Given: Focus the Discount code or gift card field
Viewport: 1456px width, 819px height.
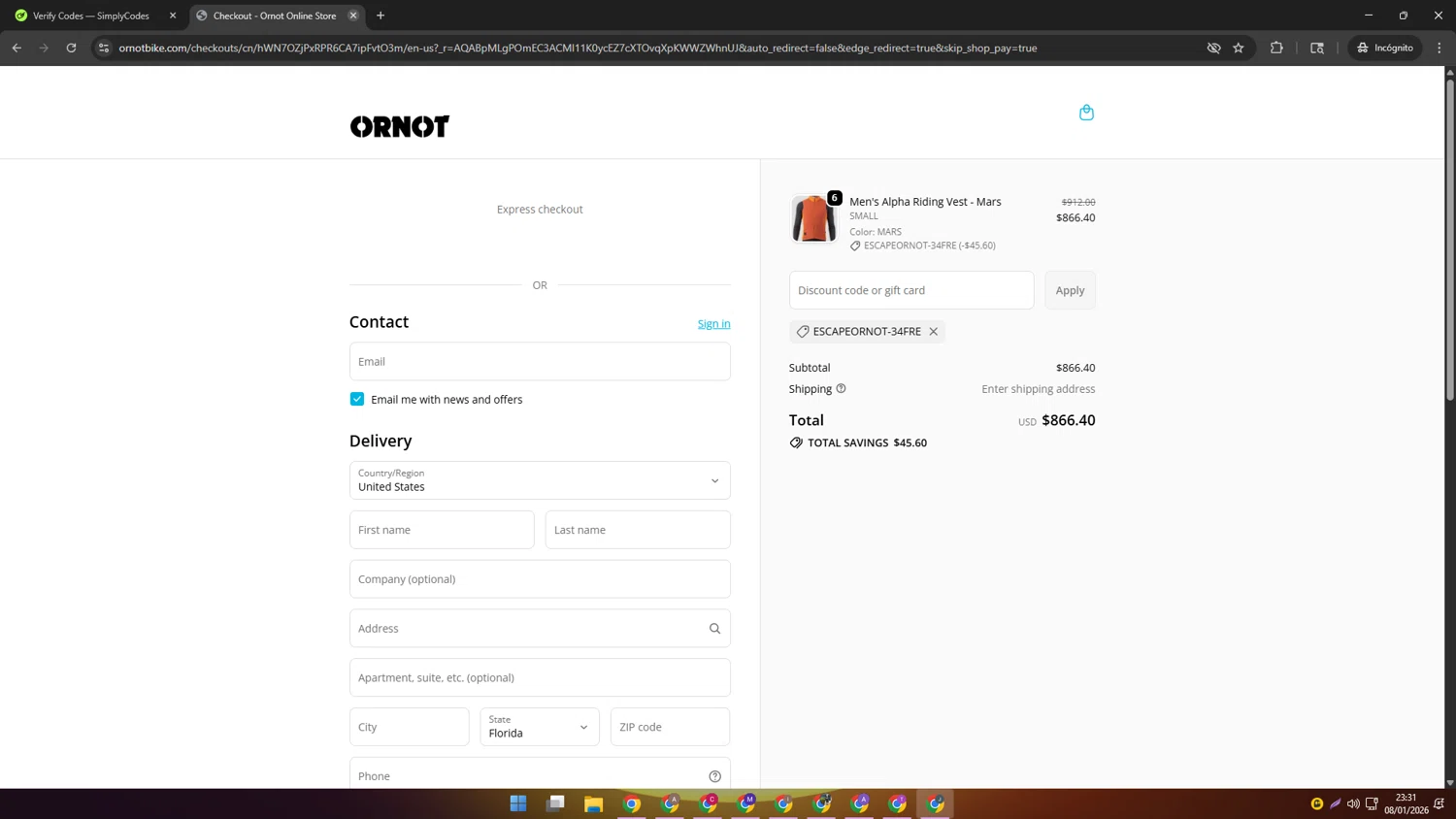Looking at the screenshot, I should pos(911,290).
